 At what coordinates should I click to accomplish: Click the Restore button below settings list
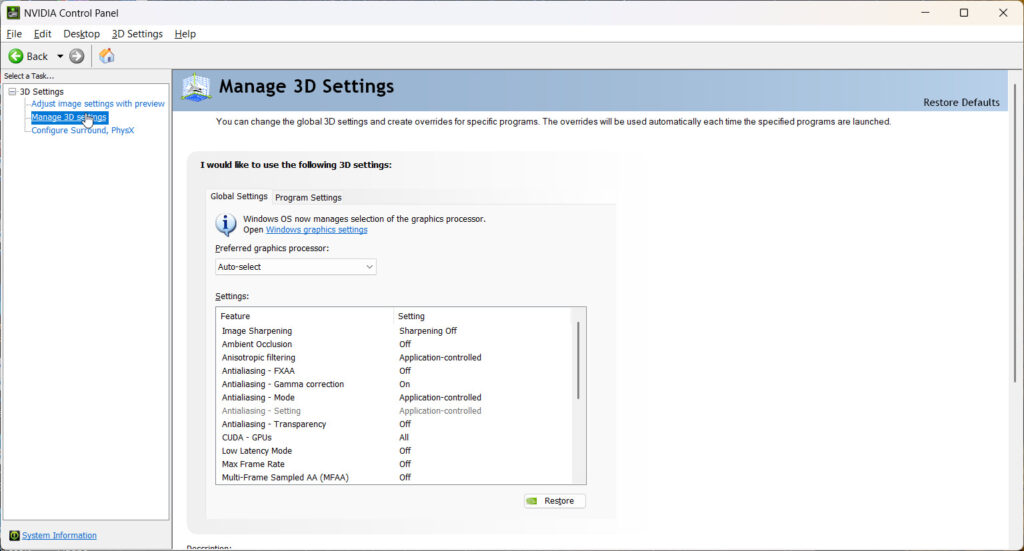(x=554, y=501)
